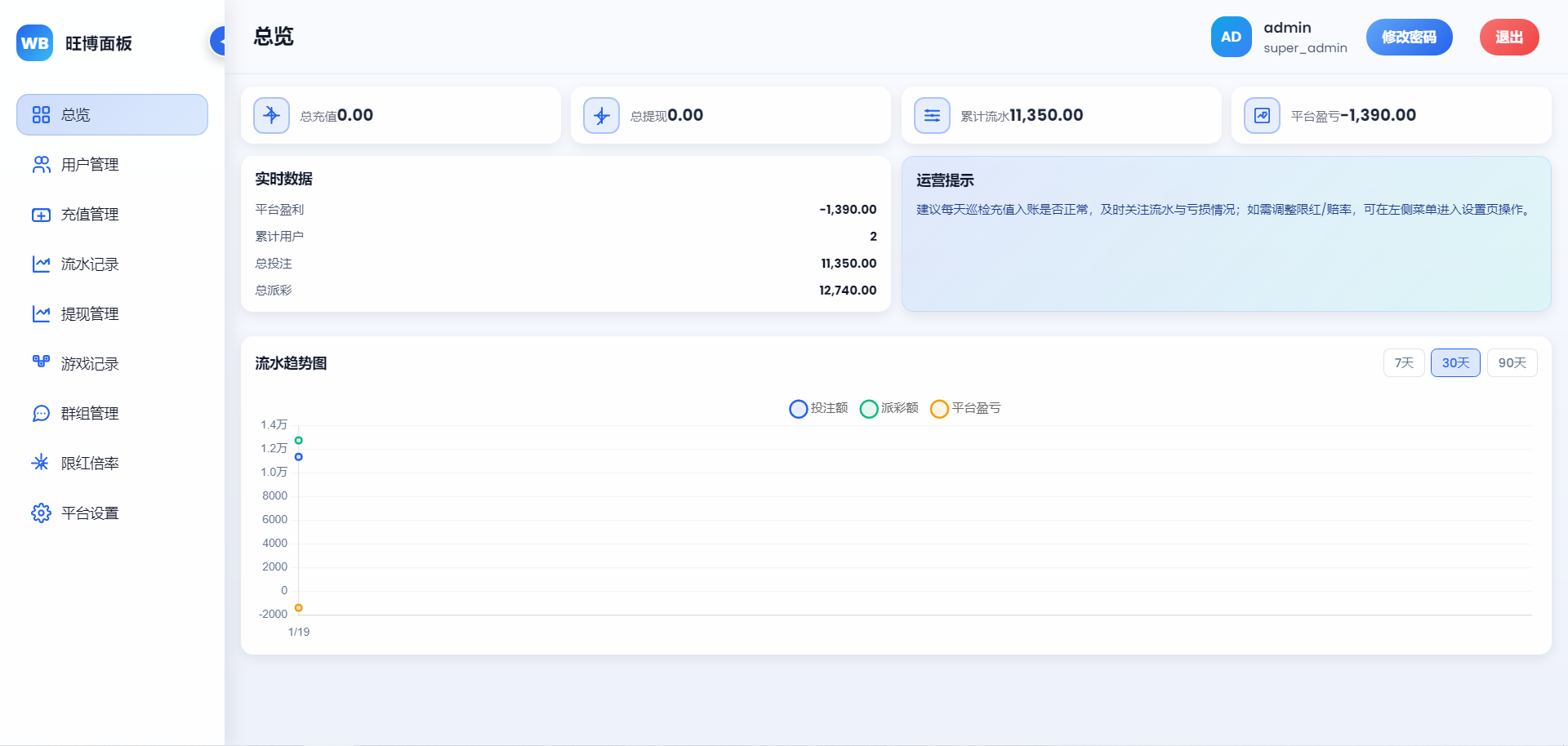
Task: Click the WB logo icon
Action: (34, 43)
